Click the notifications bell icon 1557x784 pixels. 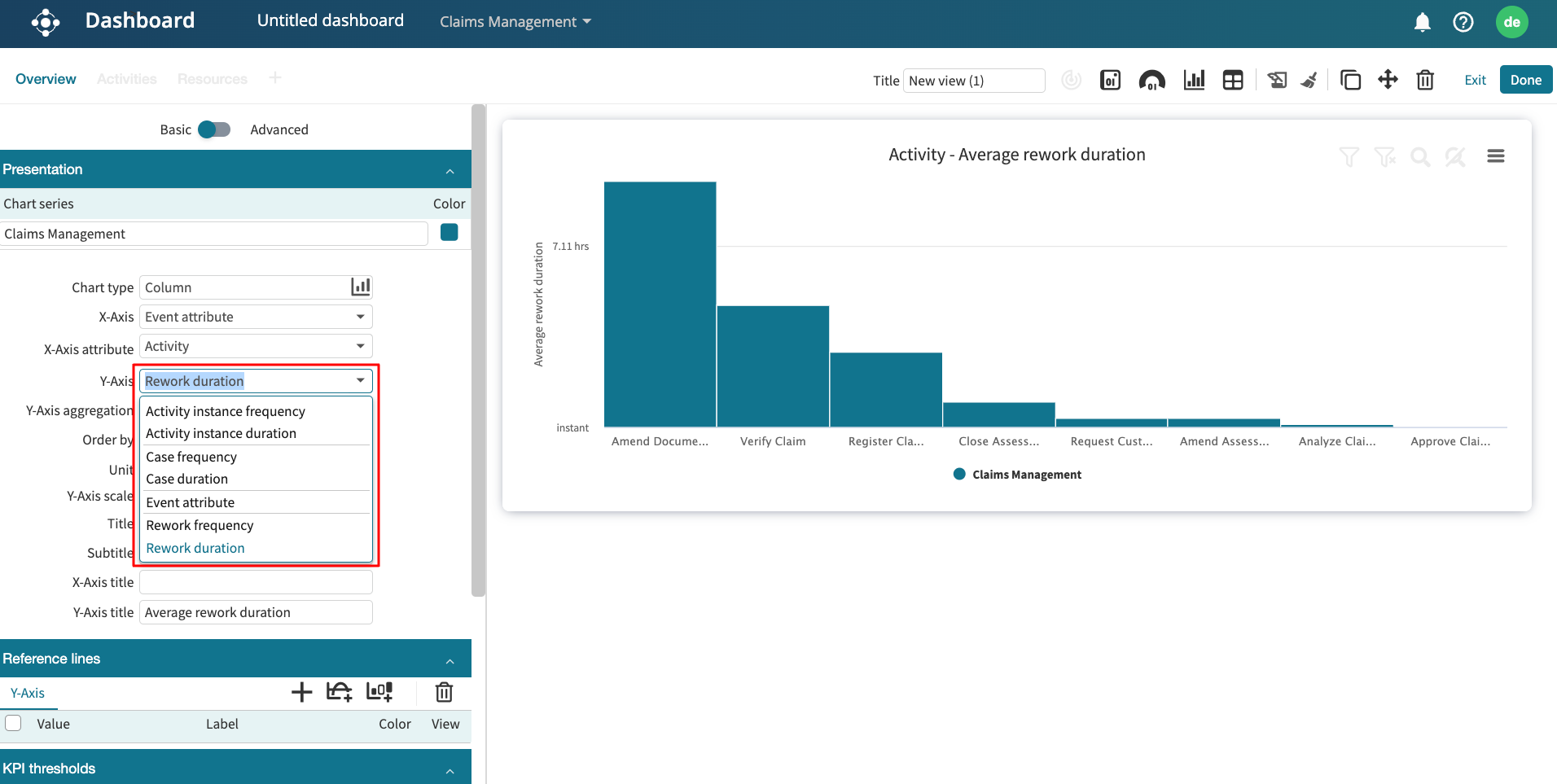[x=1422, y=22]
